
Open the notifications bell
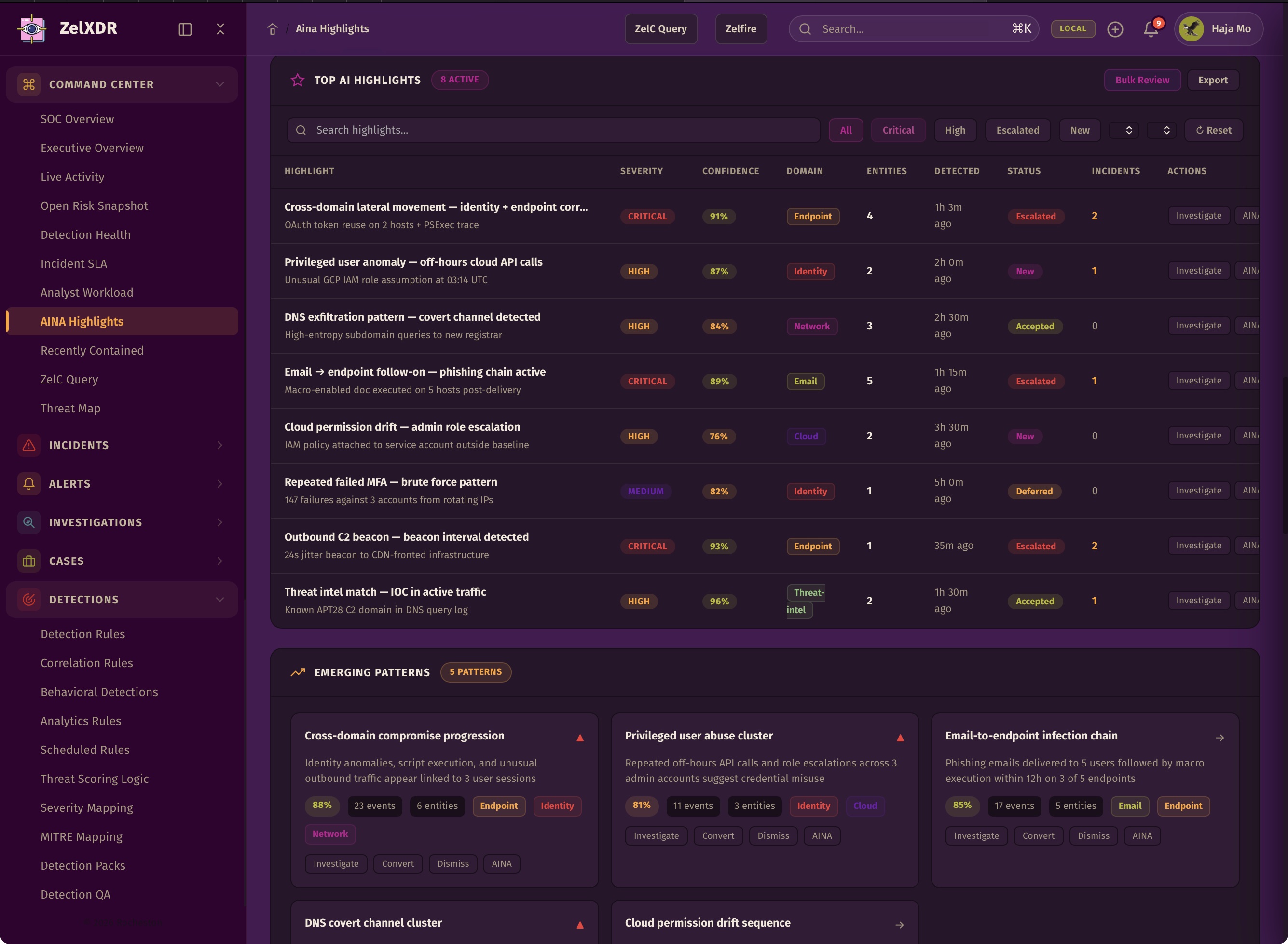1151,29
